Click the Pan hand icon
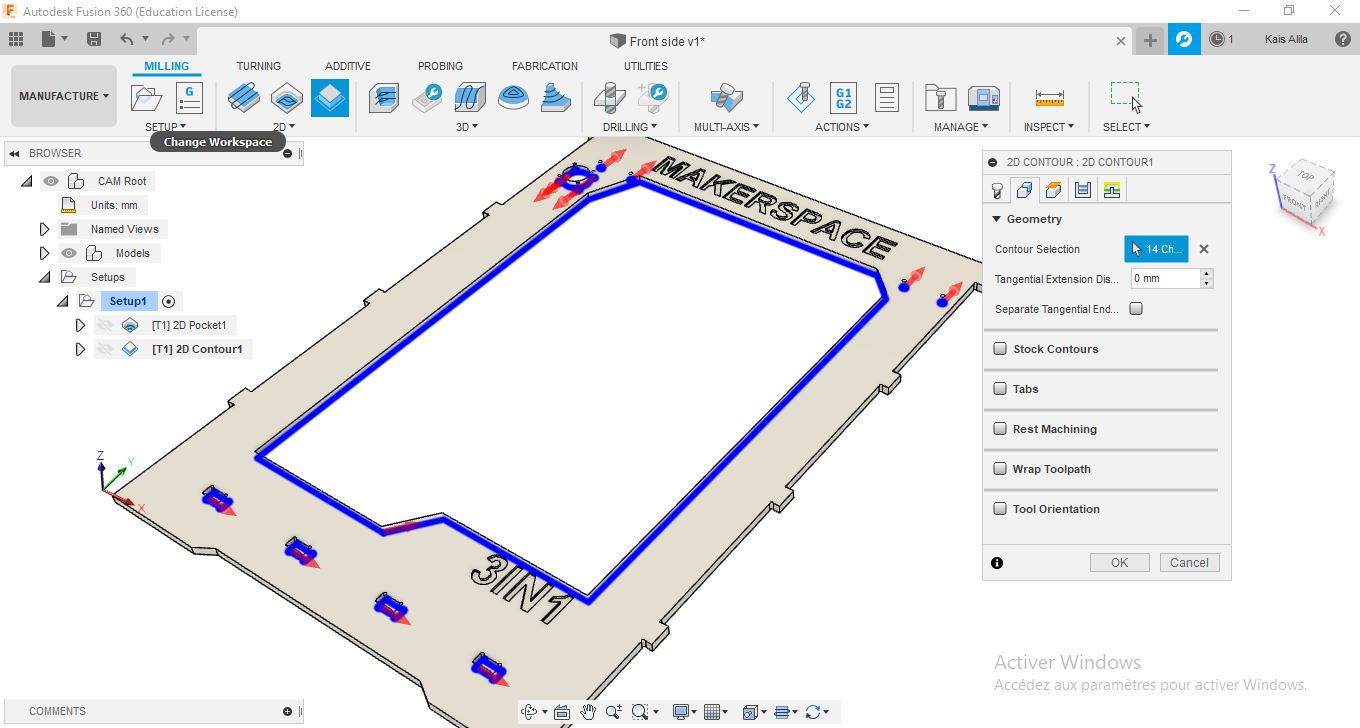The height and width of the screenshot is (728, 1360). (589, 712)
